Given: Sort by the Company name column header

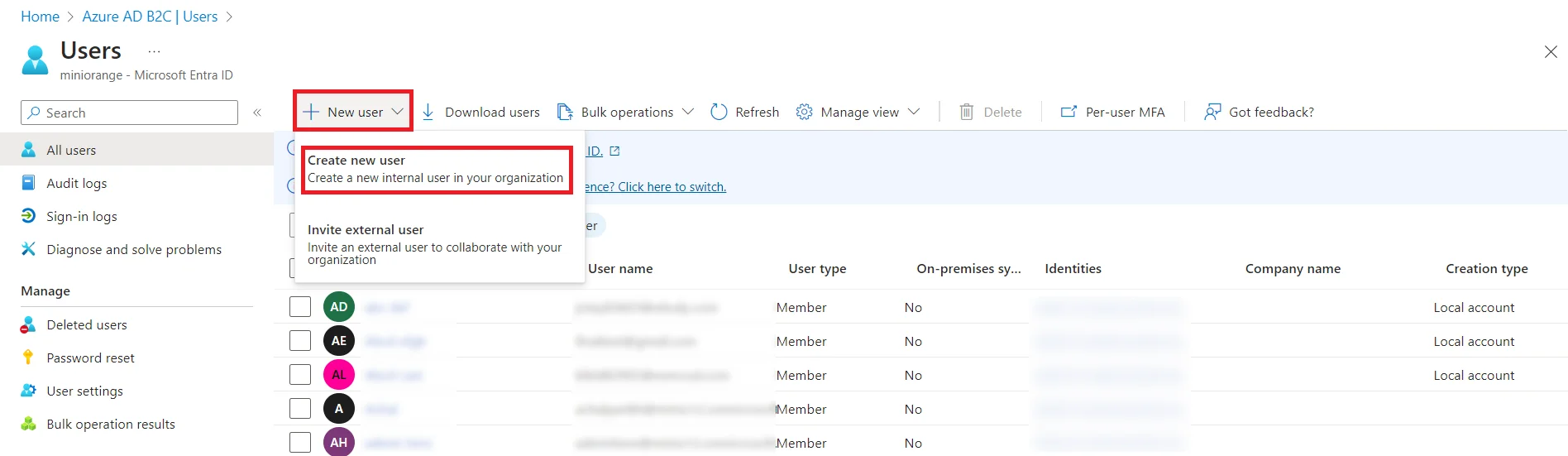Looking at the screenshot, I should pos(1293,269).
